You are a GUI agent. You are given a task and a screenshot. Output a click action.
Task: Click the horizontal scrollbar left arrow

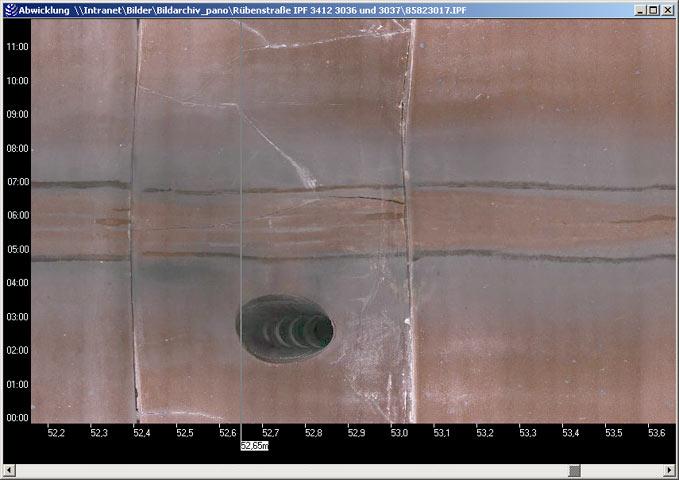(x=8, y=470)
